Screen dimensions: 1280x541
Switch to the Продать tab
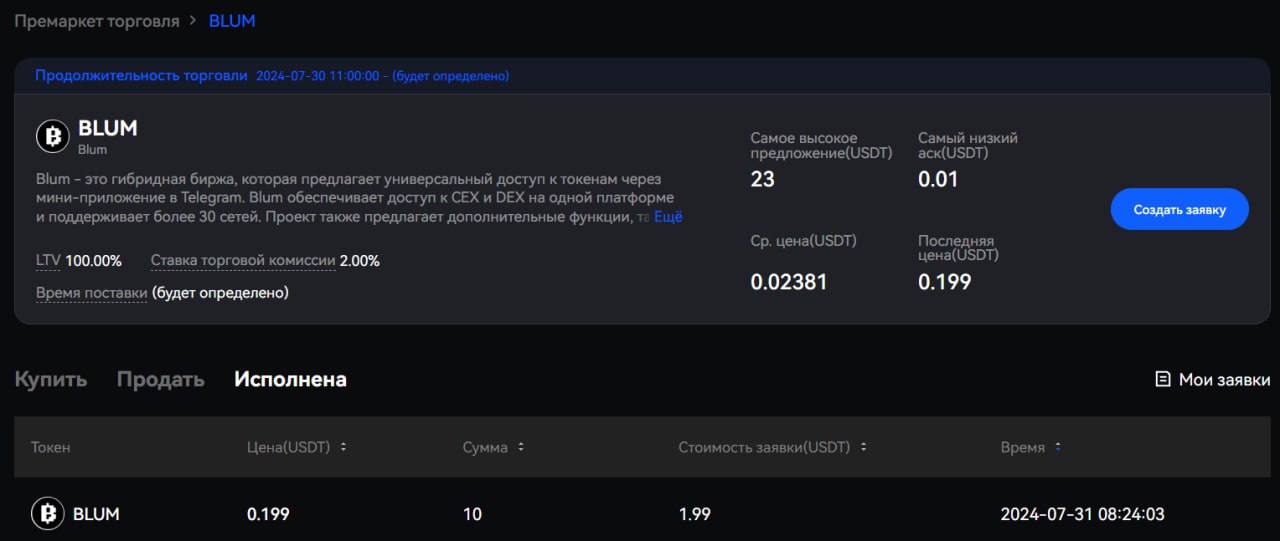point(160,379)
